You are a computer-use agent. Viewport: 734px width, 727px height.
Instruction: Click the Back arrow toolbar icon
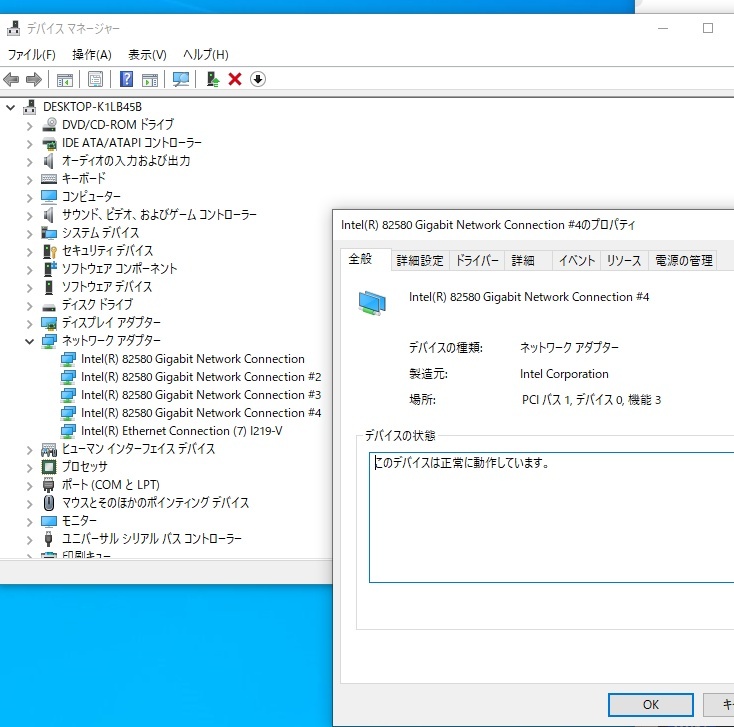(x=11, y=80)
